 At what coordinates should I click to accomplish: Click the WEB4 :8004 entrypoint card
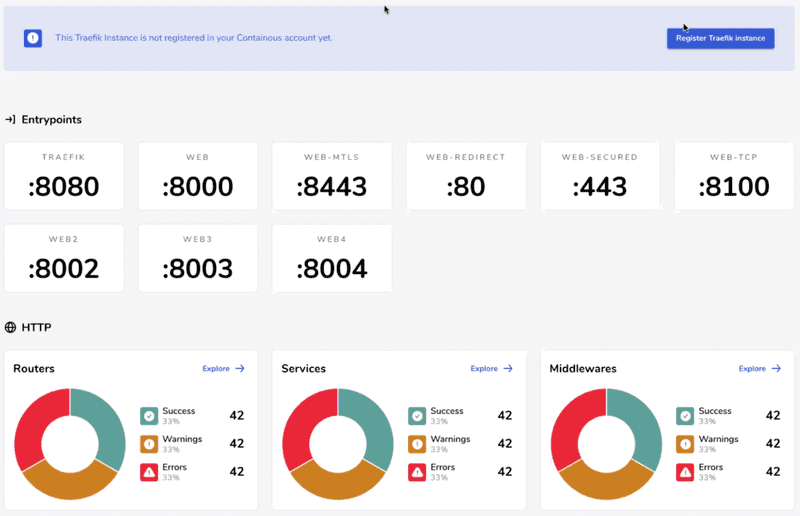[x=332, y=258]
